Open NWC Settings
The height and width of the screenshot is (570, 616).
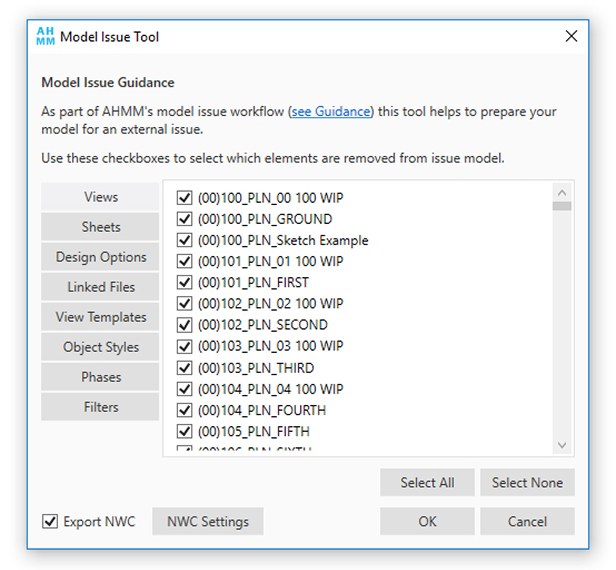(x=208, y=521)
